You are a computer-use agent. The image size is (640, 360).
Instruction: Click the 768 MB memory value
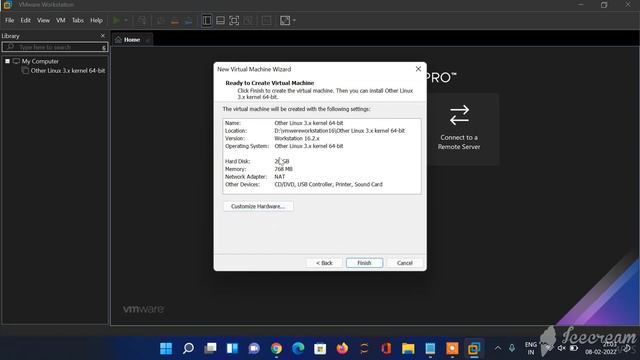283,169
